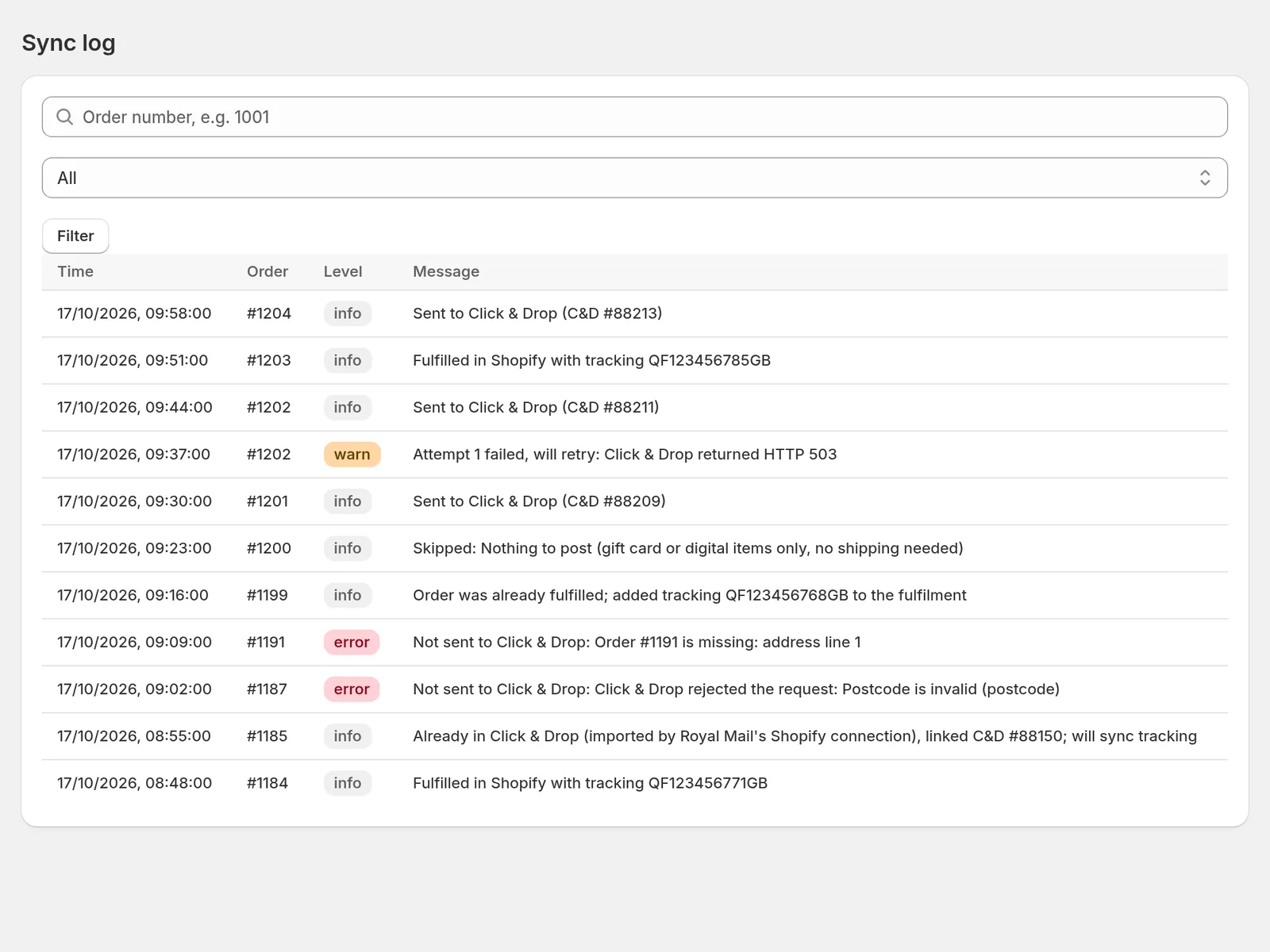
Task: Click 'Already in Click & Drop' message
Action: click(805, 736)
